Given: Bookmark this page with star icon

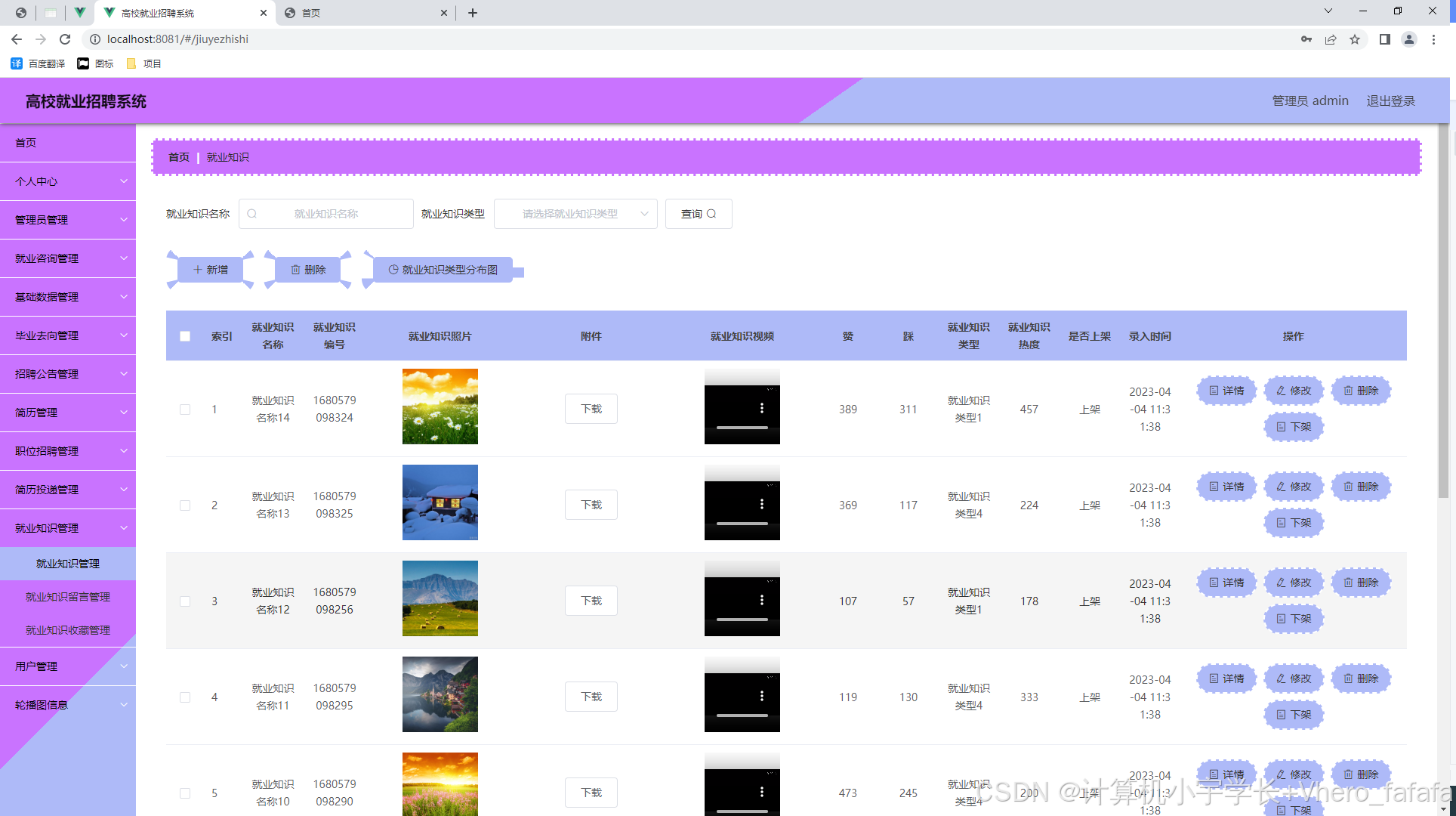Looking at the screenshot, I should pyautogui.click(x=1355, y=39).
